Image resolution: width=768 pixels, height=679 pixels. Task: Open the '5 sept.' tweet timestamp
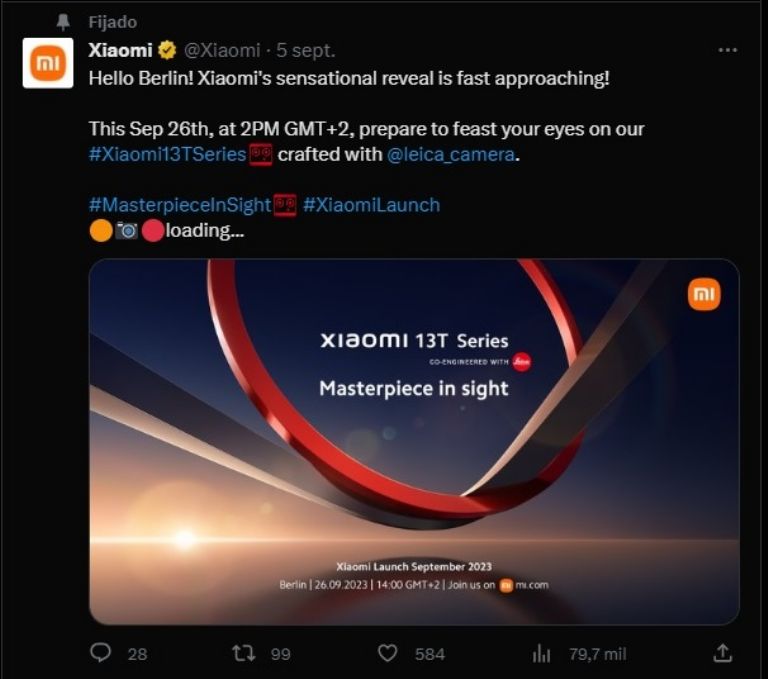pyautogui.click(x=306, y=50)
